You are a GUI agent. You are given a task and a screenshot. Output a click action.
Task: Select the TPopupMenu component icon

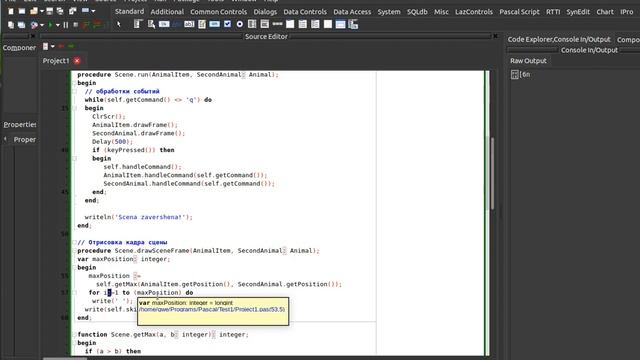point(151,24)
